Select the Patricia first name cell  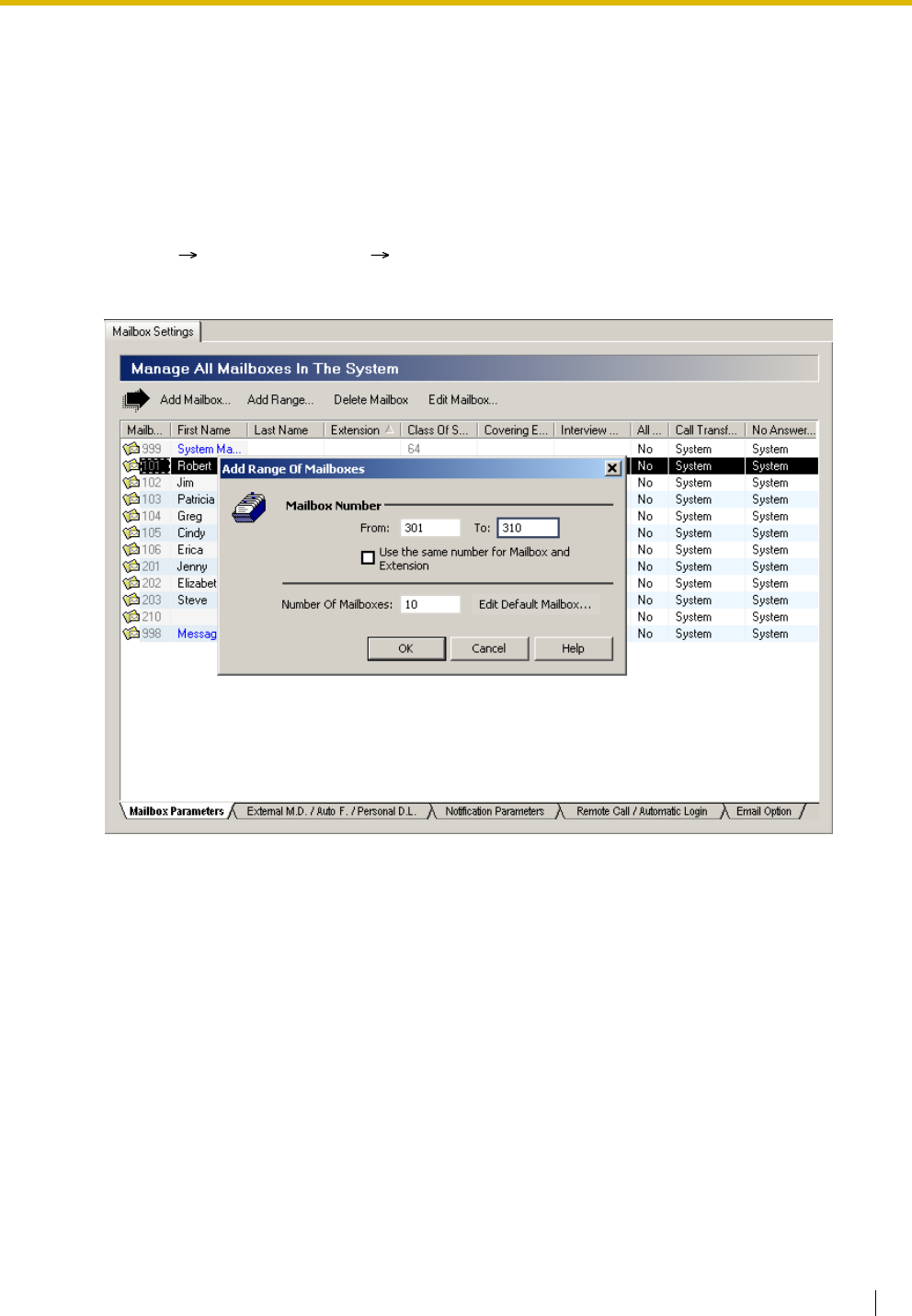click(x=196, y=499)
